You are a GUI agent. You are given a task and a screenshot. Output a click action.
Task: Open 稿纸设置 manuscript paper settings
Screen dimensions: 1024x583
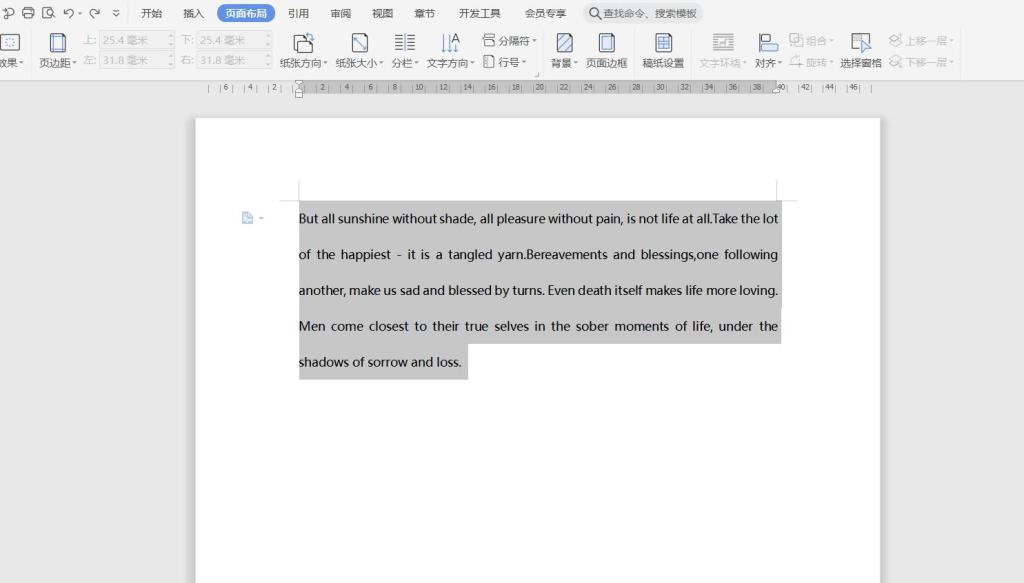[663, 50]
